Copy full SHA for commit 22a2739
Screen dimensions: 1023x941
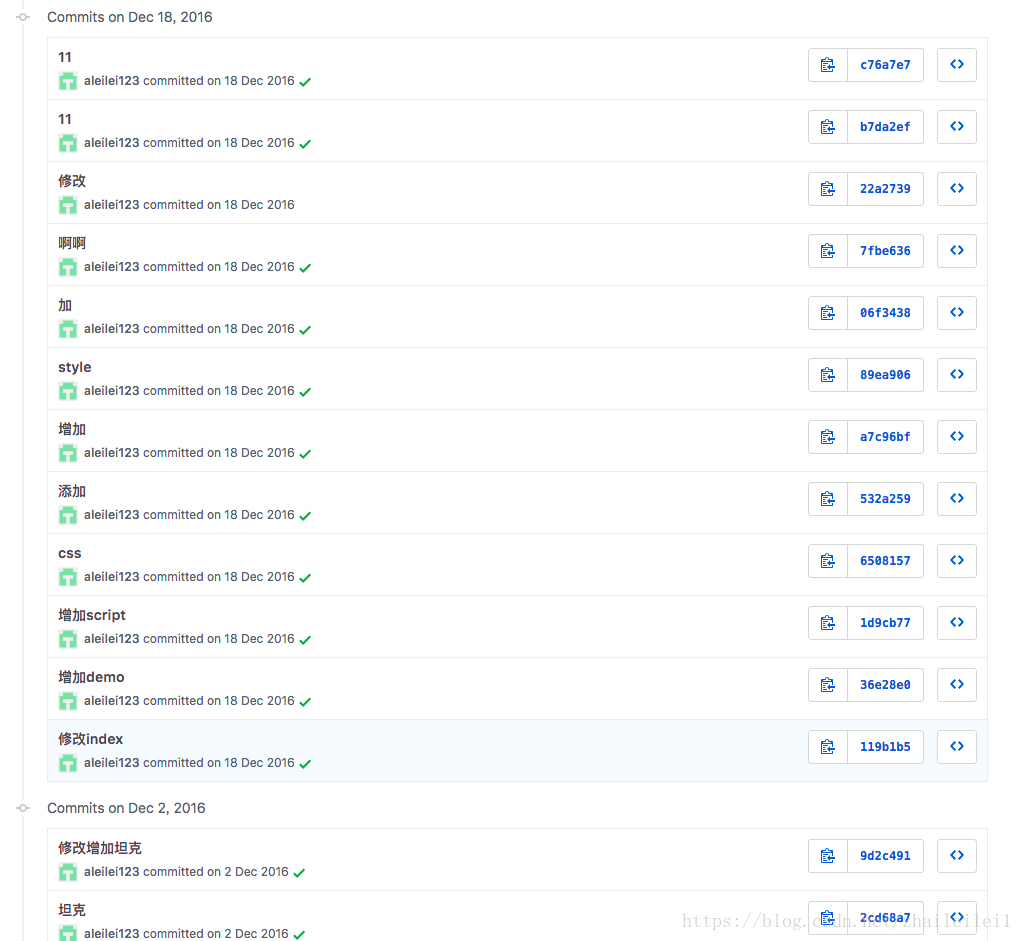click(x=827, y=189)
